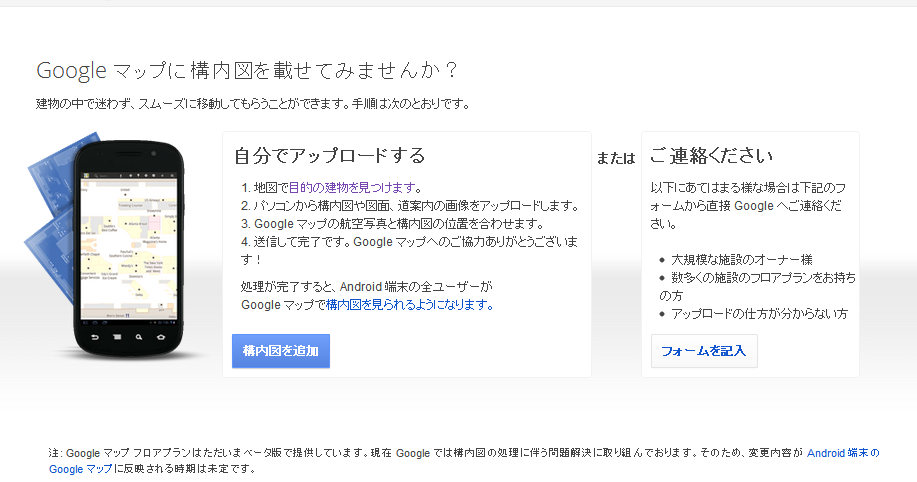This screenshot has width=917, height=482.
Task: Click the paragraph 以下にあてはまる様な場合は下記のフォーム
Action: tap(748, 206)
